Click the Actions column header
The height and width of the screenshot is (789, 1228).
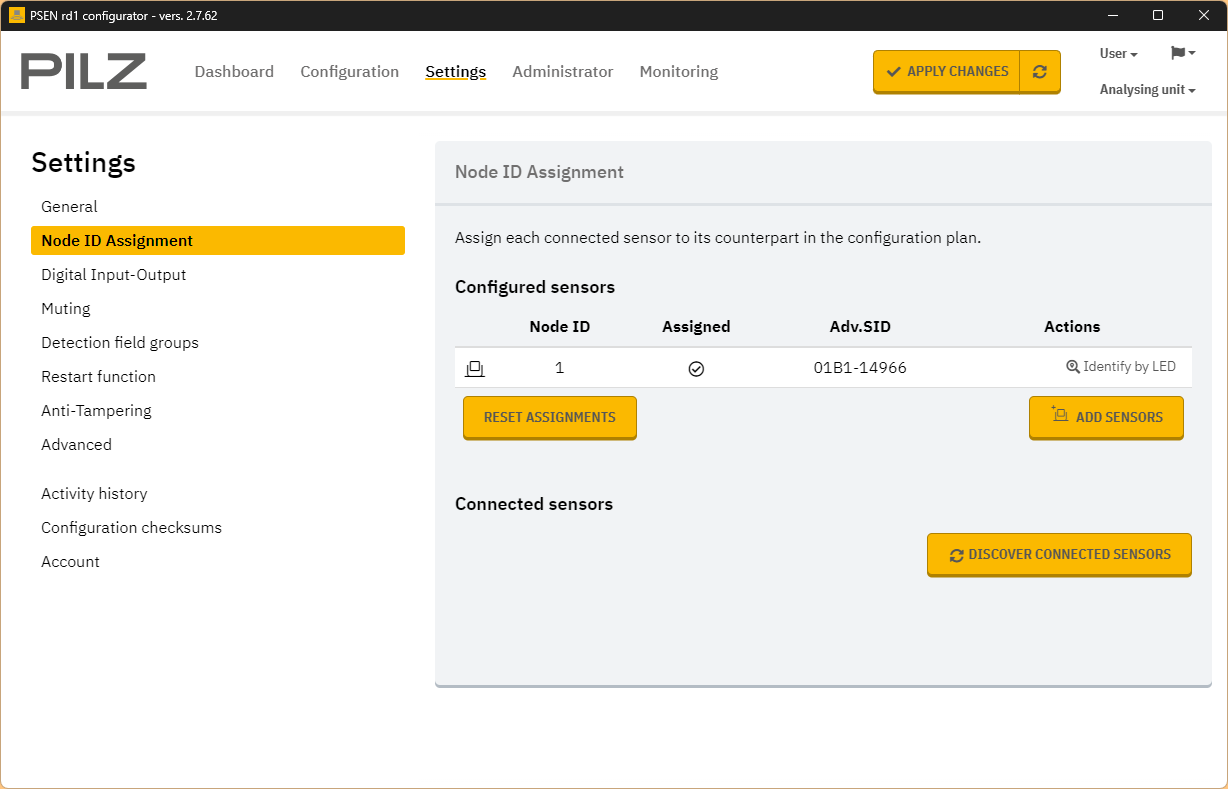(1072, 327)
